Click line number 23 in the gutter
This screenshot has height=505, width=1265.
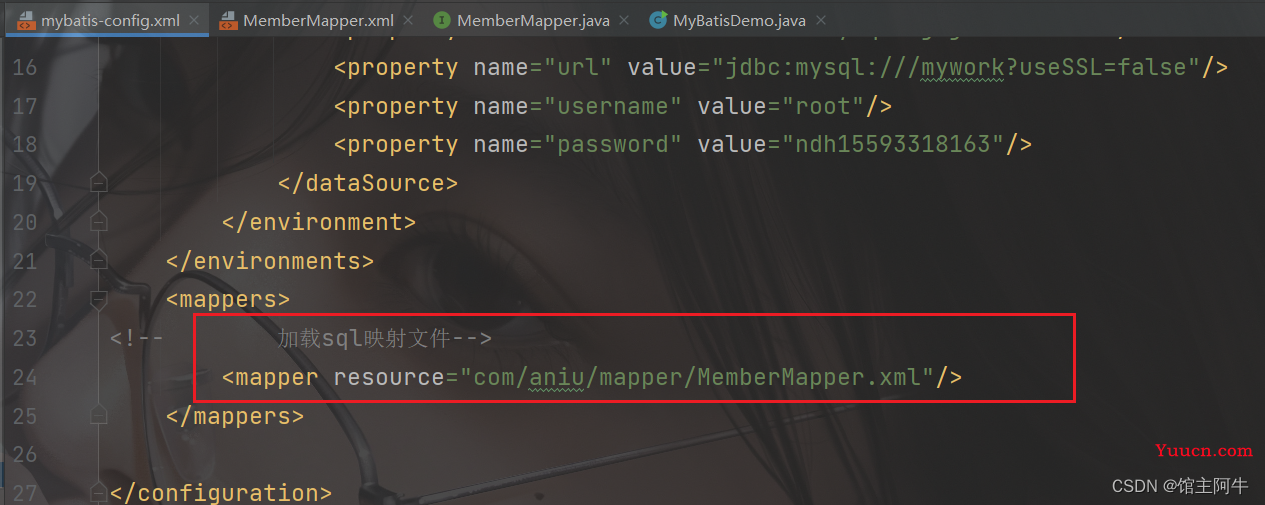click(x=25, y=338)
